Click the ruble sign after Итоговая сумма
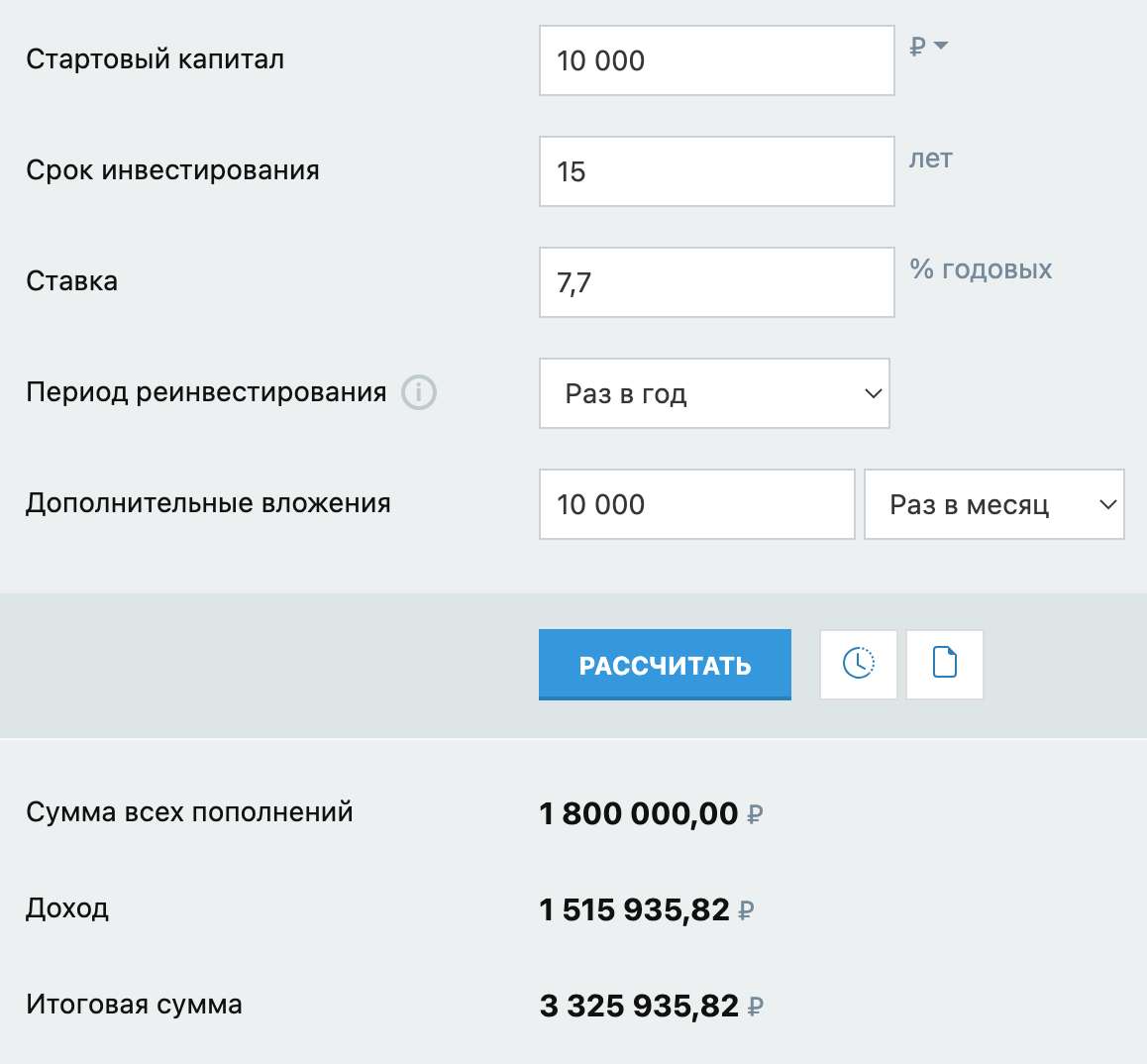Image resolution: width=1147 pixels, height=1064 pixels. 756,1005
